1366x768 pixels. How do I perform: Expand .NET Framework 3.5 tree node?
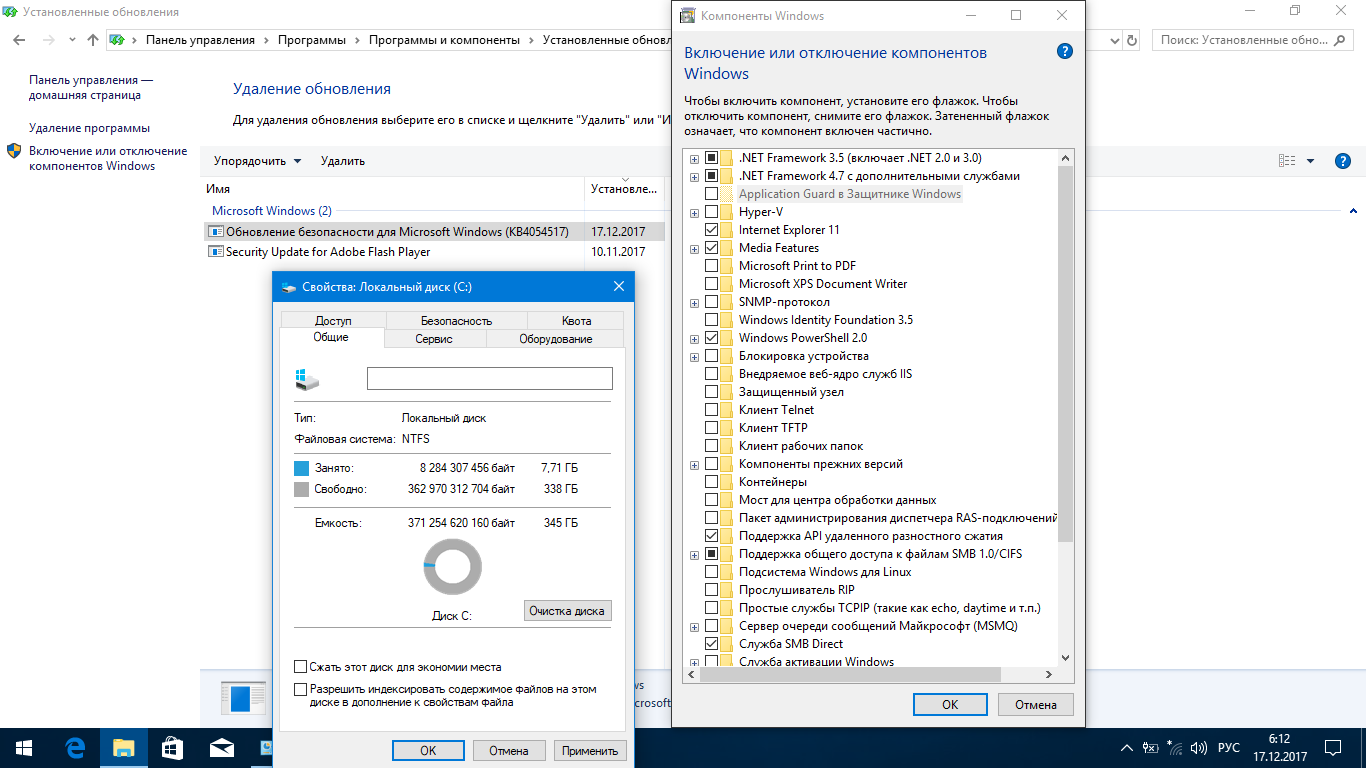694,158
